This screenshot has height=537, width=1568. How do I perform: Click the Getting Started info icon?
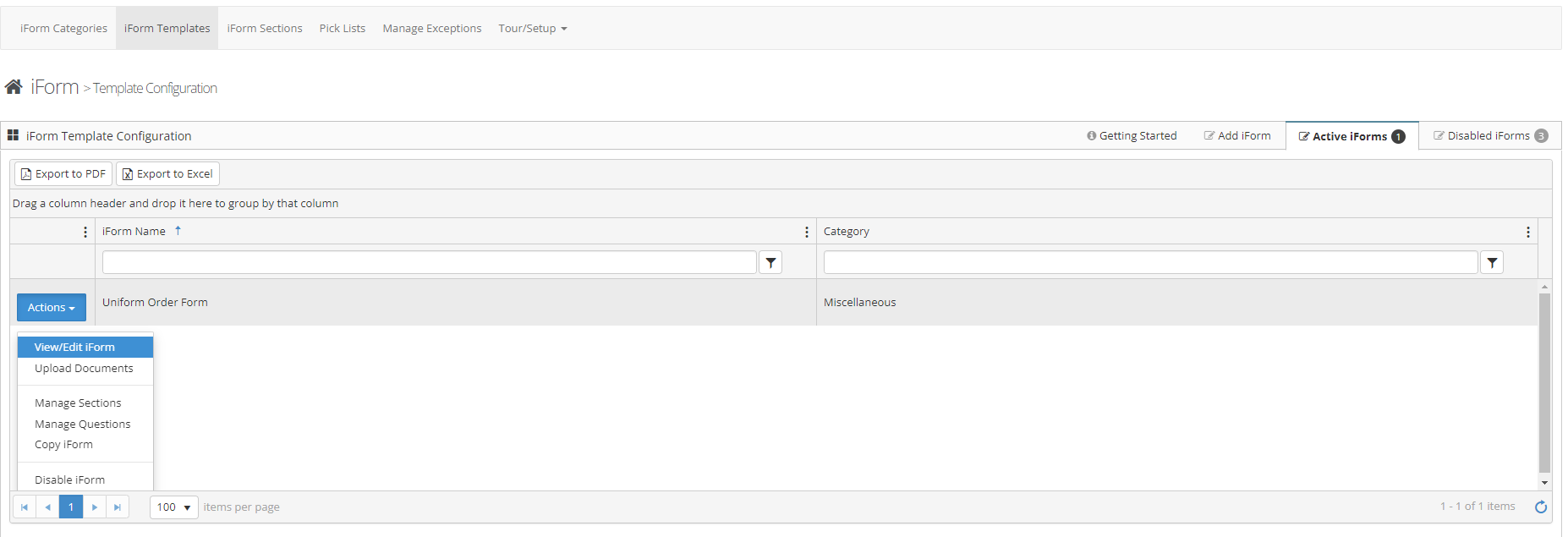point(1092,135)
